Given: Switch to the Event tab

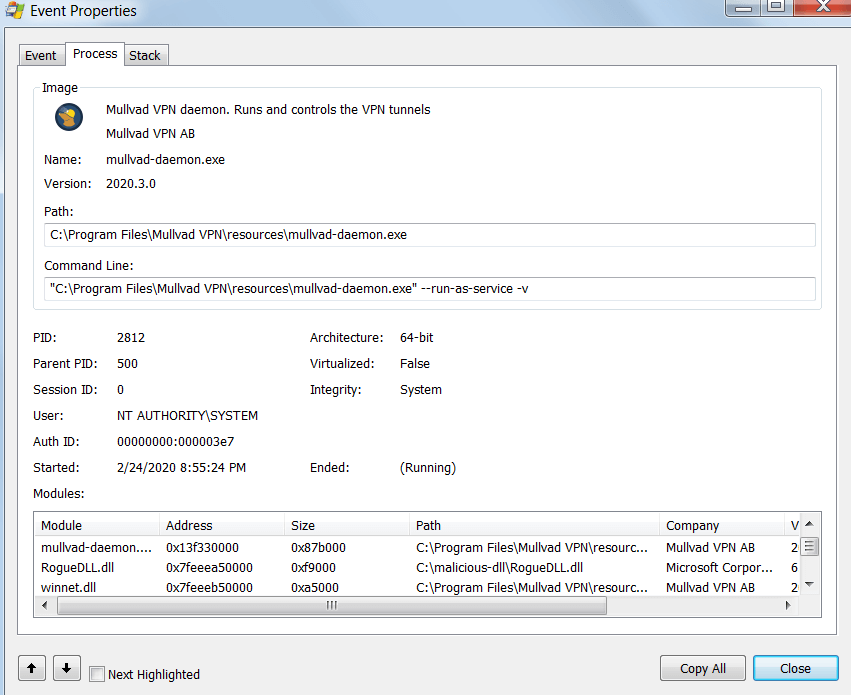Looking at the screenshot, I should 41,55.
